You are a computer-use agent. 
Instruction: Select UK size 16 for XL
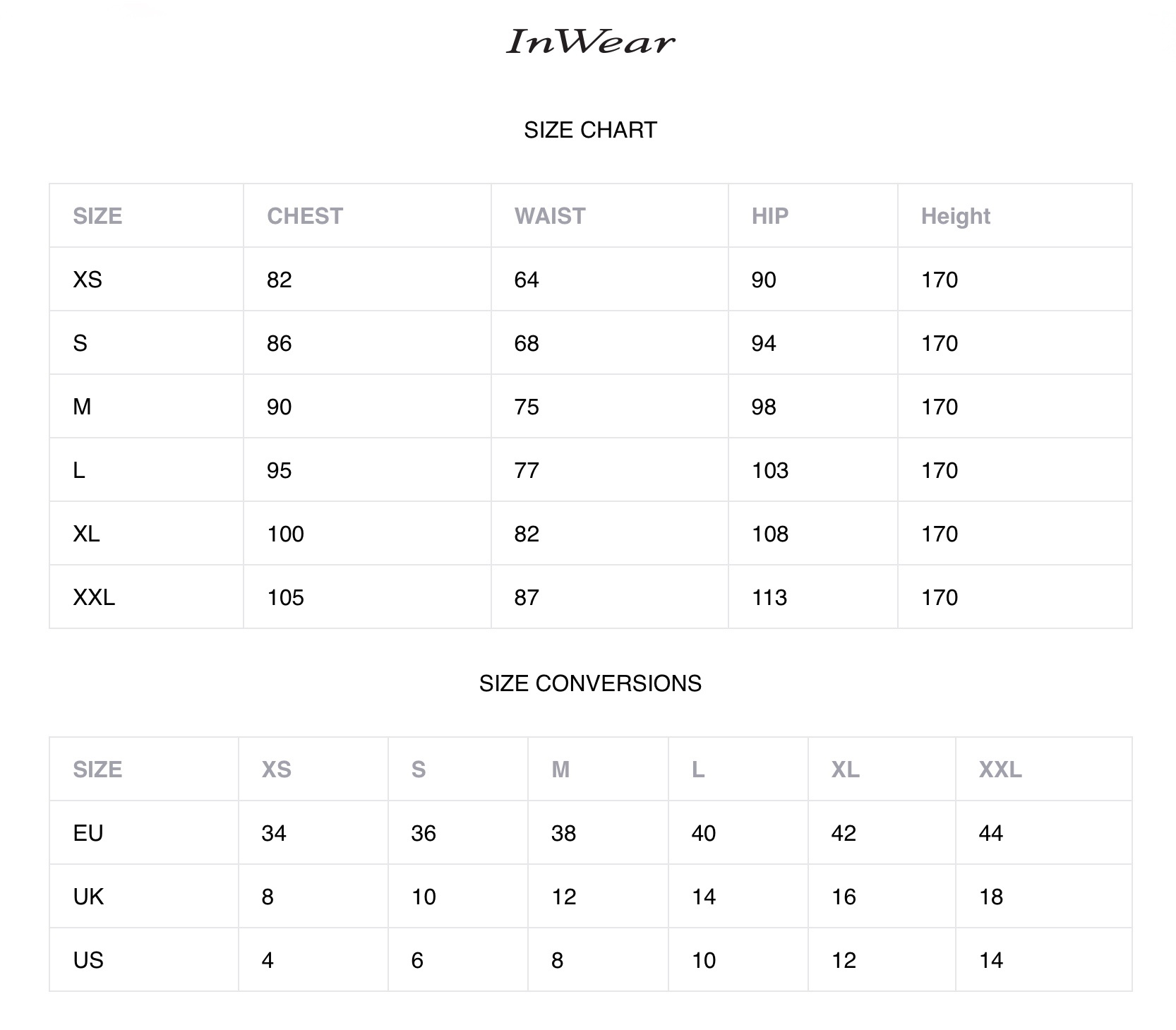point(844,897)
